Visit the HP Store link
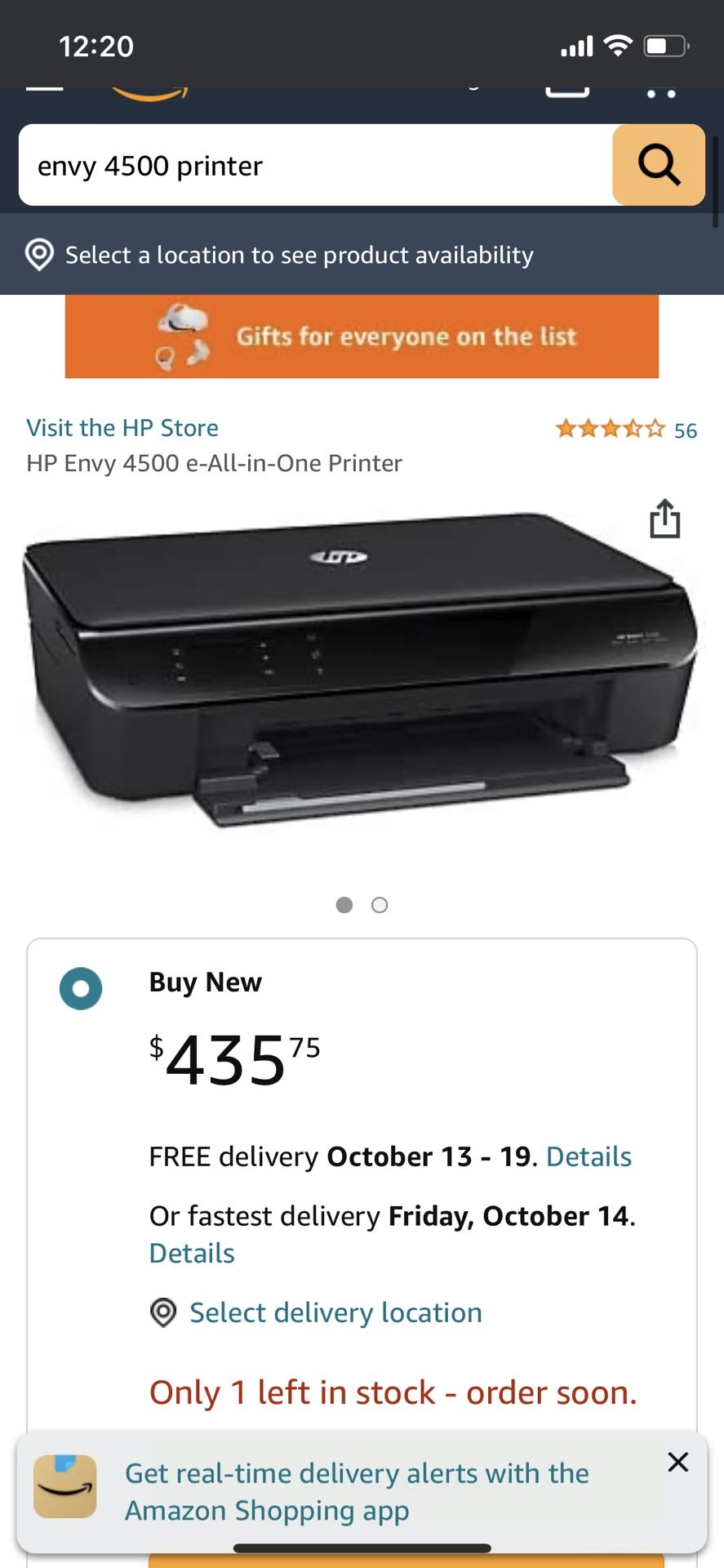724x1568 pixels. 122,428
